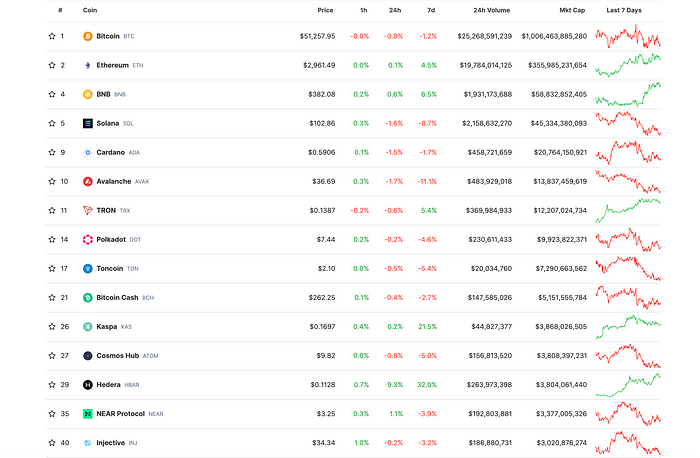Add BNB to watchlist with star
700x458 pixels.
(x=52, y=94)
